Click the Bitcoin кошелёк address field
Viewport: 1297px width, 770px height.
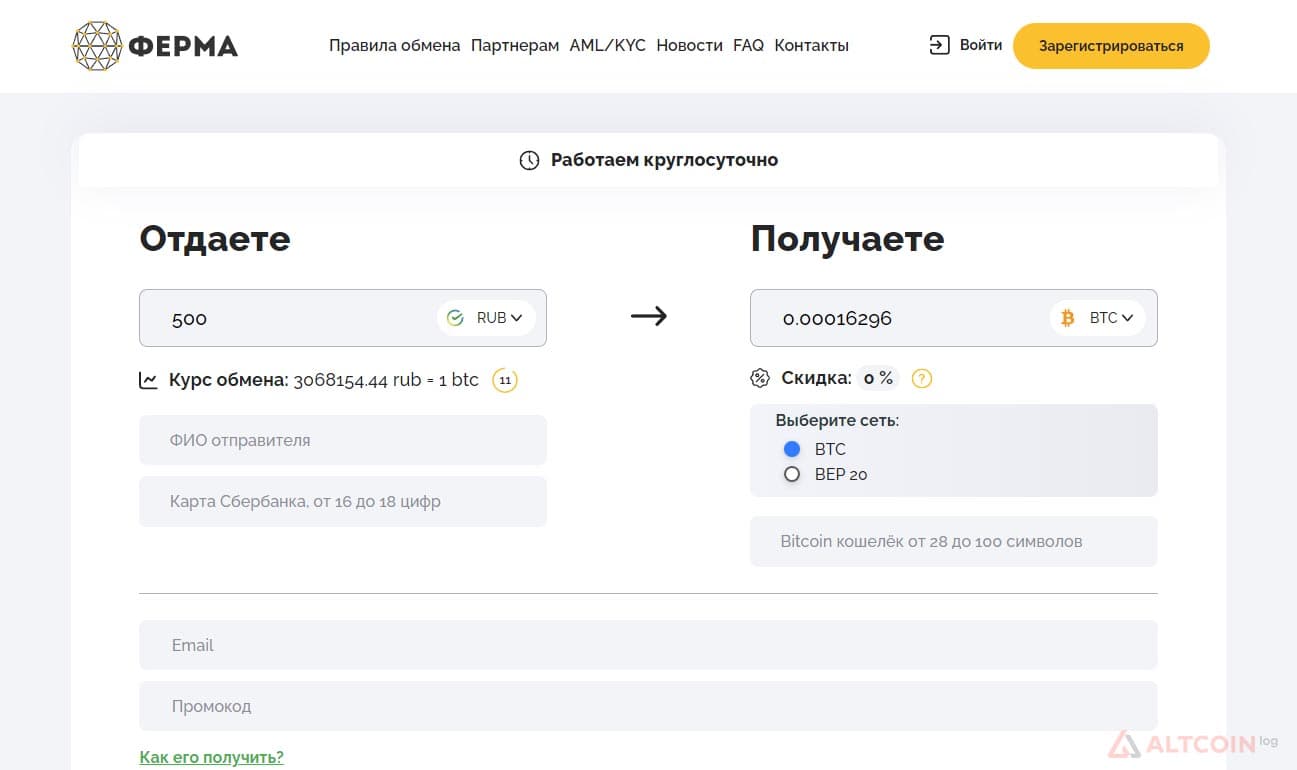tap(954, 541)
